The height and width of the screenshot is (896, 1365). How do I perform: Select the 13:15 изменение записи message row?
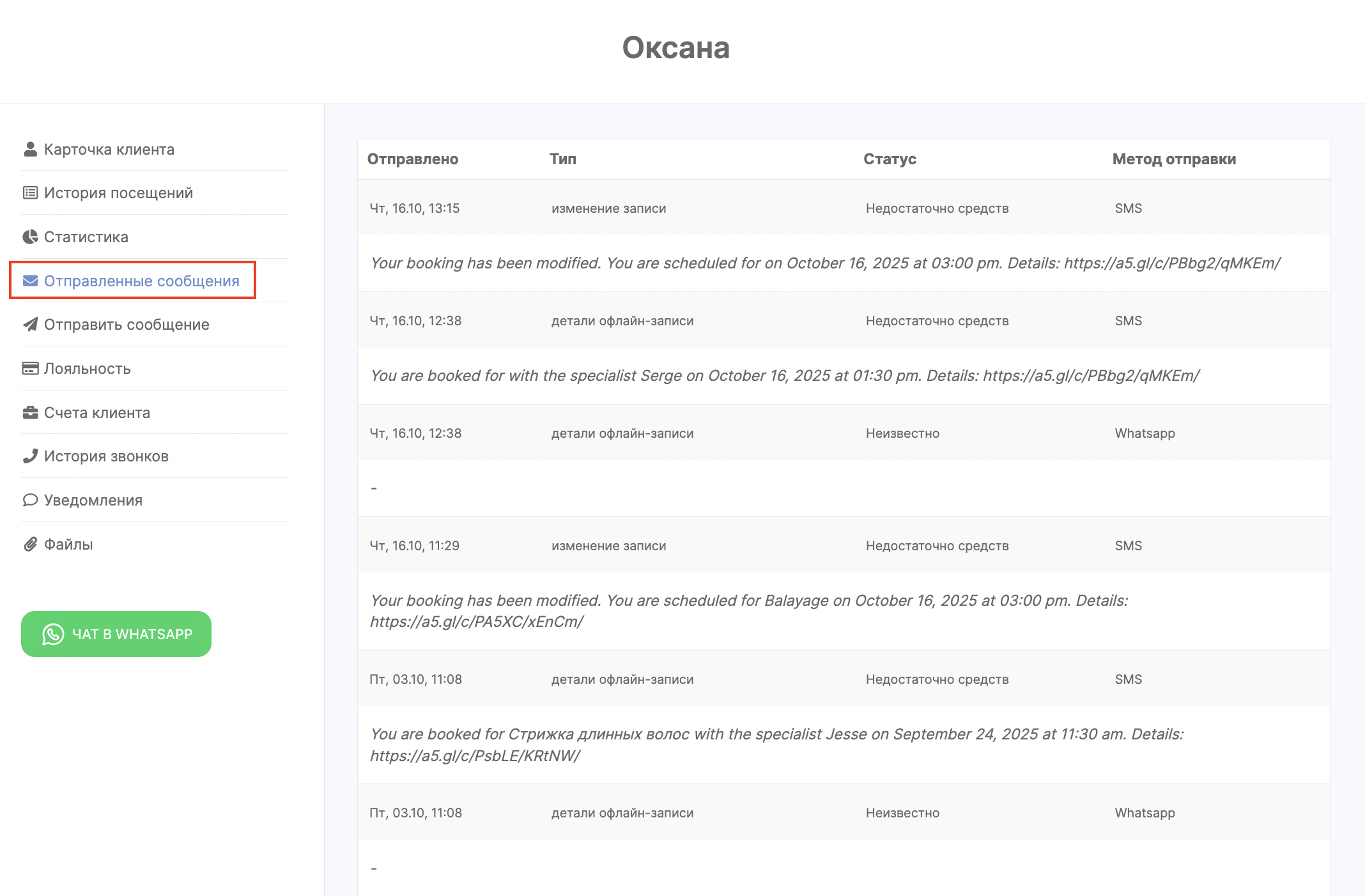844,208
